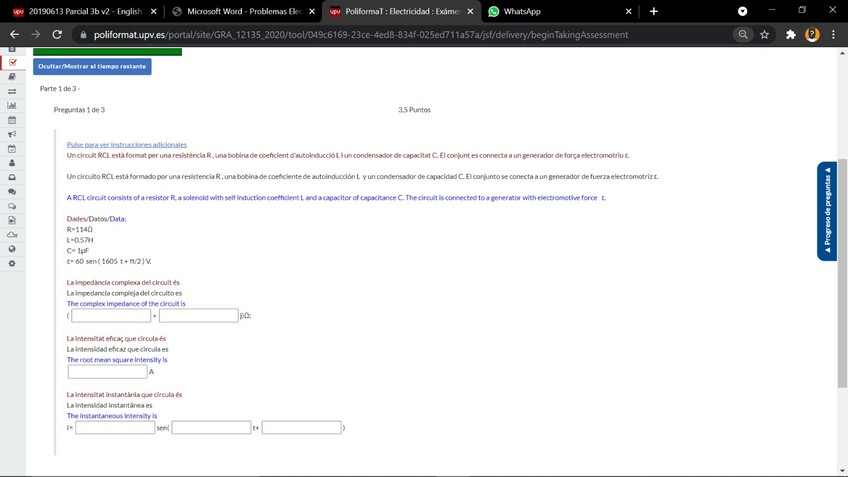Viewport: 848px width, 477px height.
Task: Open the filled chat bubbles icon
Action: [x=12, y=191]
